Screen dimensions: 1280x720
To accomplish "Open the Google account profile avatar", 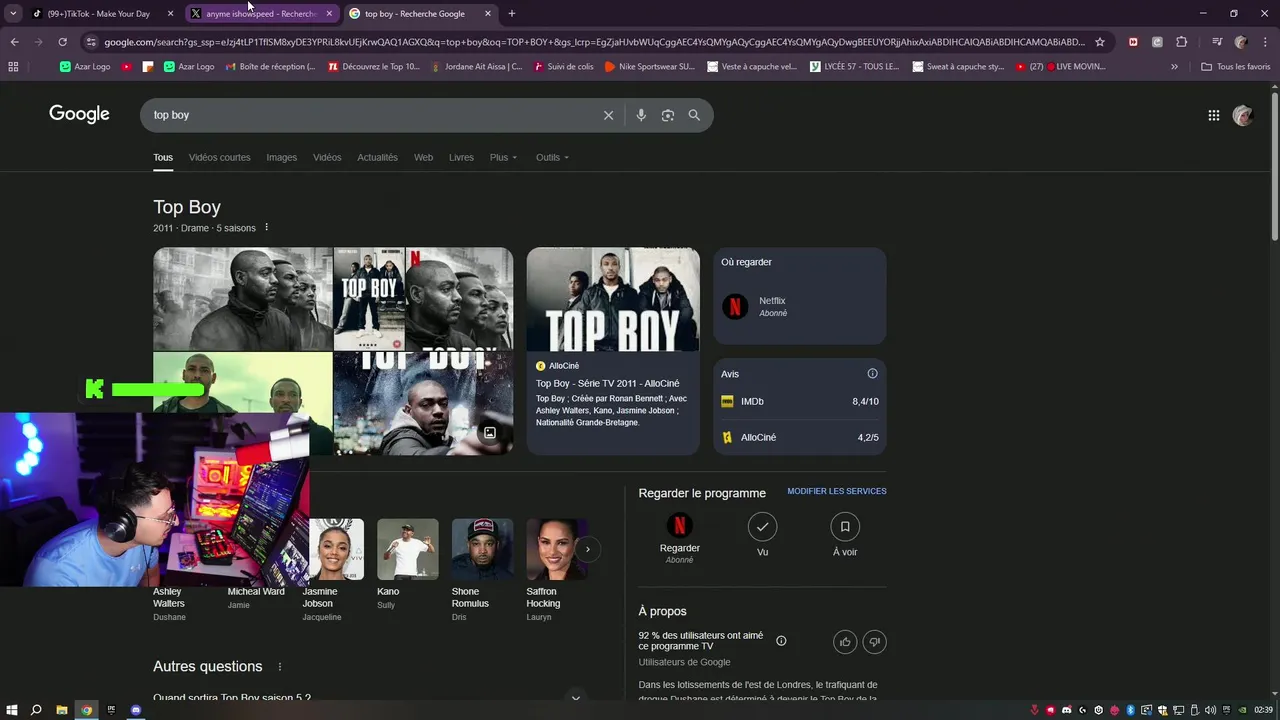I will tap(1243, 115).
